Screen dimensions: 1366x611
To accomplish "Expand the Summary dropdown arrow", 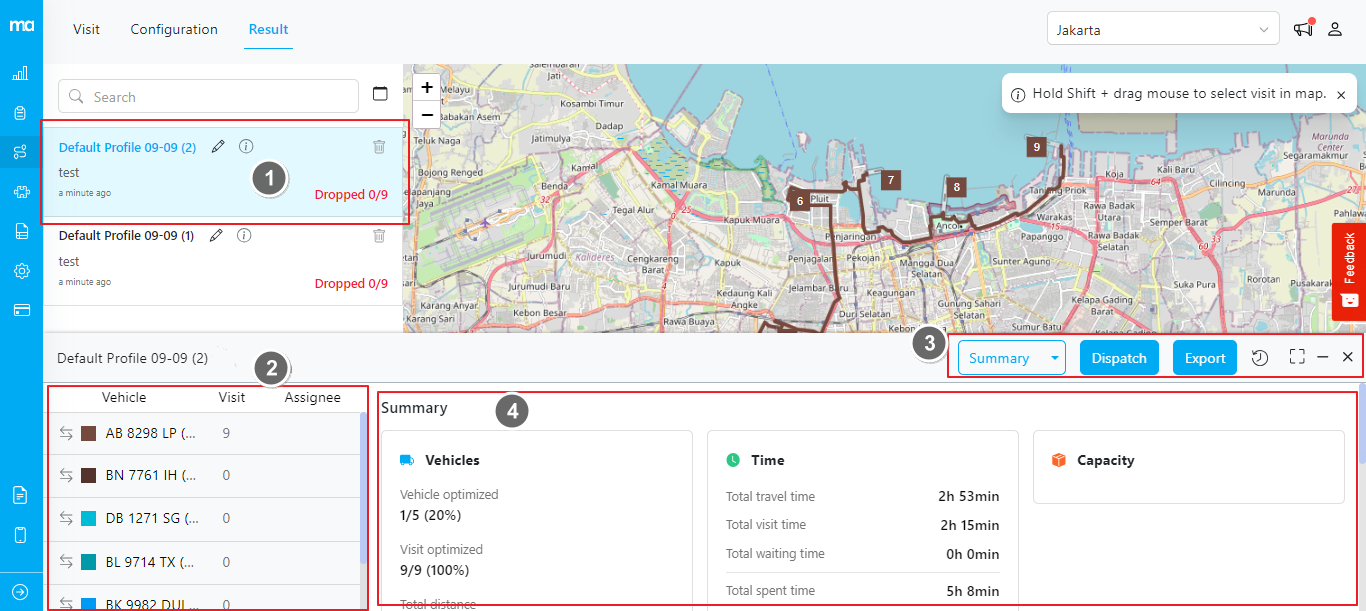I will coord(1054,358).
